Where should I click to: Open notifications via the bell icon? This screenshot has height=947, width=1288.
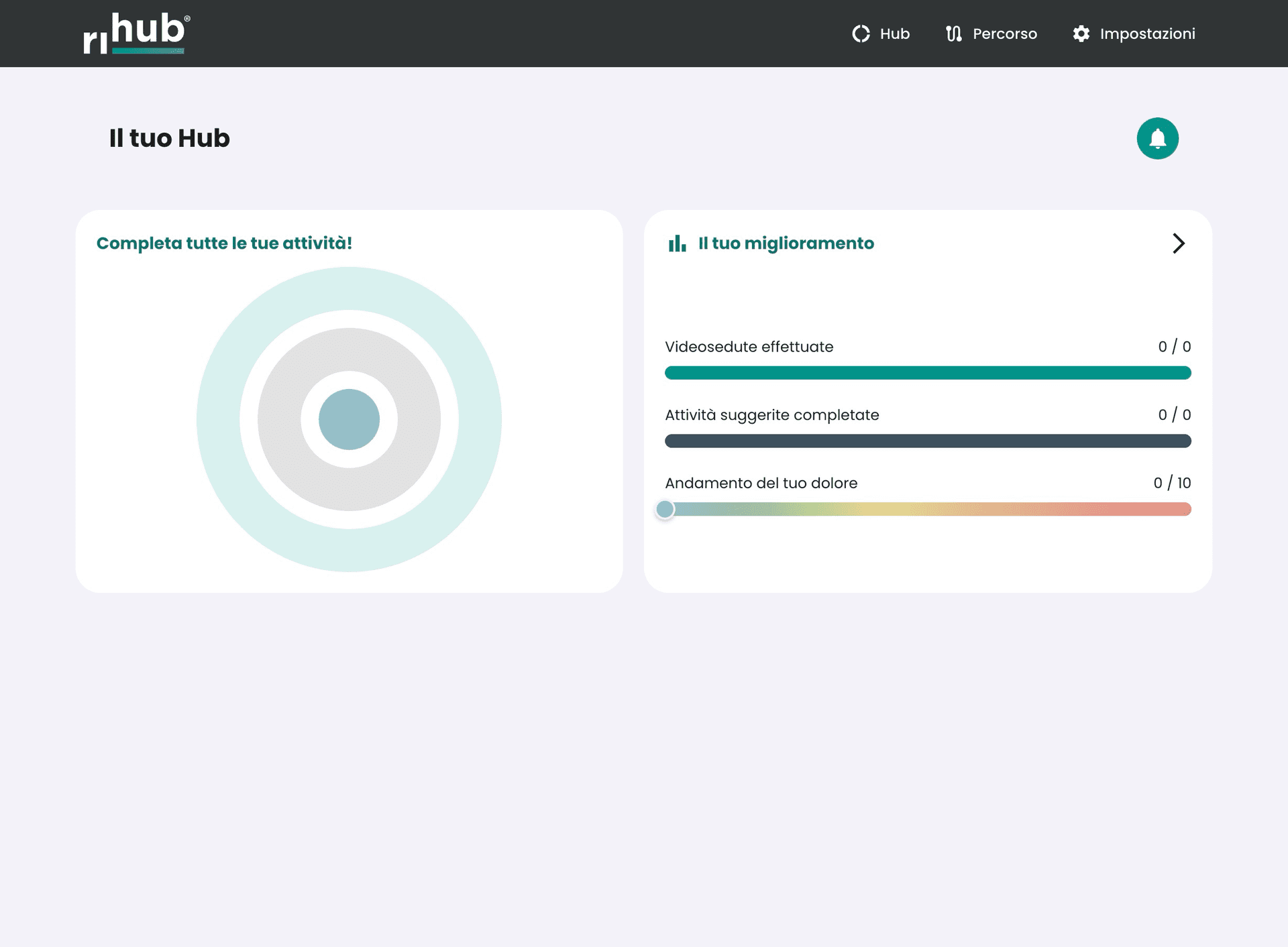click(x=1157, y=138)
